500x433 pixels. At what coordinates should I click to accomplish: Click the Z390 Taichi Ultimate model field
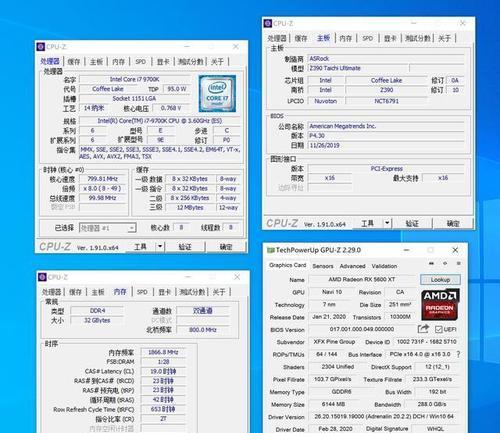point(358,68)
